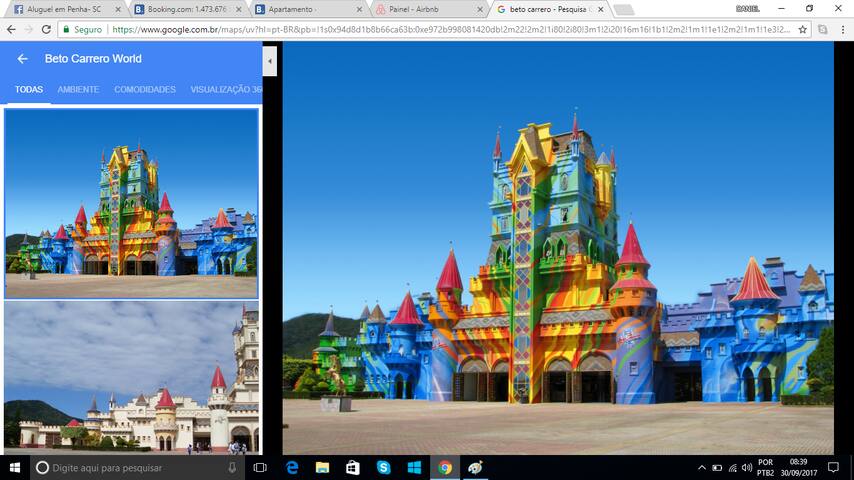854x480 pixels.
Task: Click the Windows logo app on taskbar
Action: point(414,467)
